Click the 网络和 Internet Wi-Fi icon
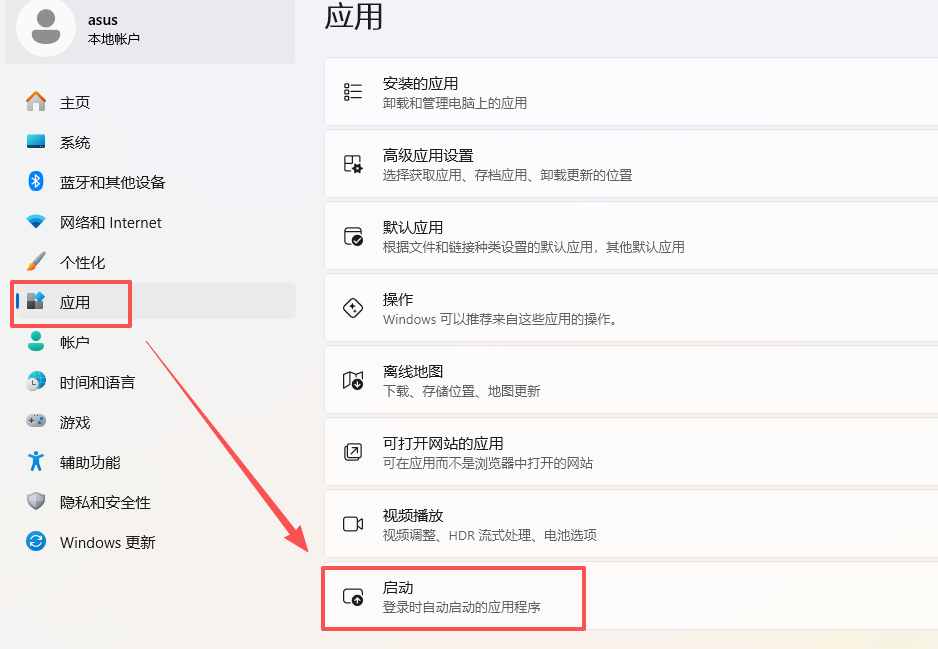938x649 pixels. coord(36,222)
